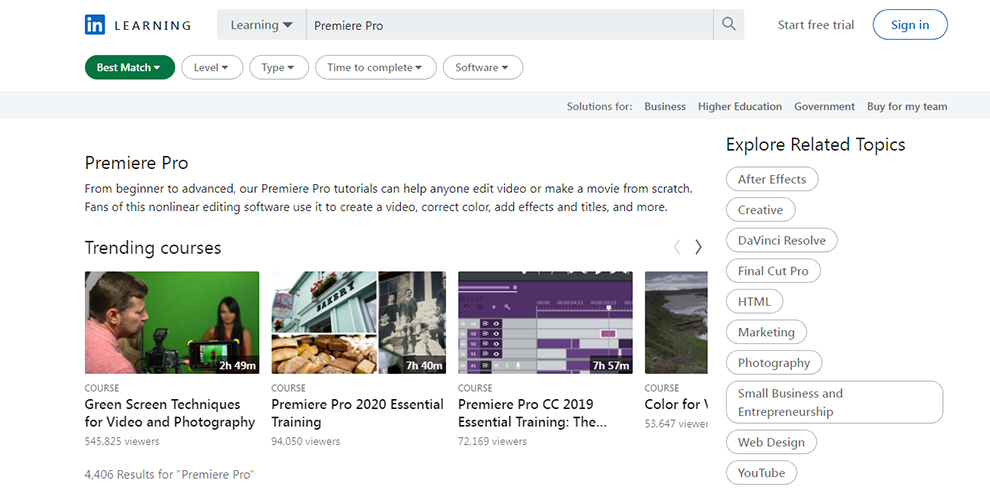Open Premiere Pro 2020 Essential Training thumbnail
The image size is (990, 500).
click(x=358, y=323)
